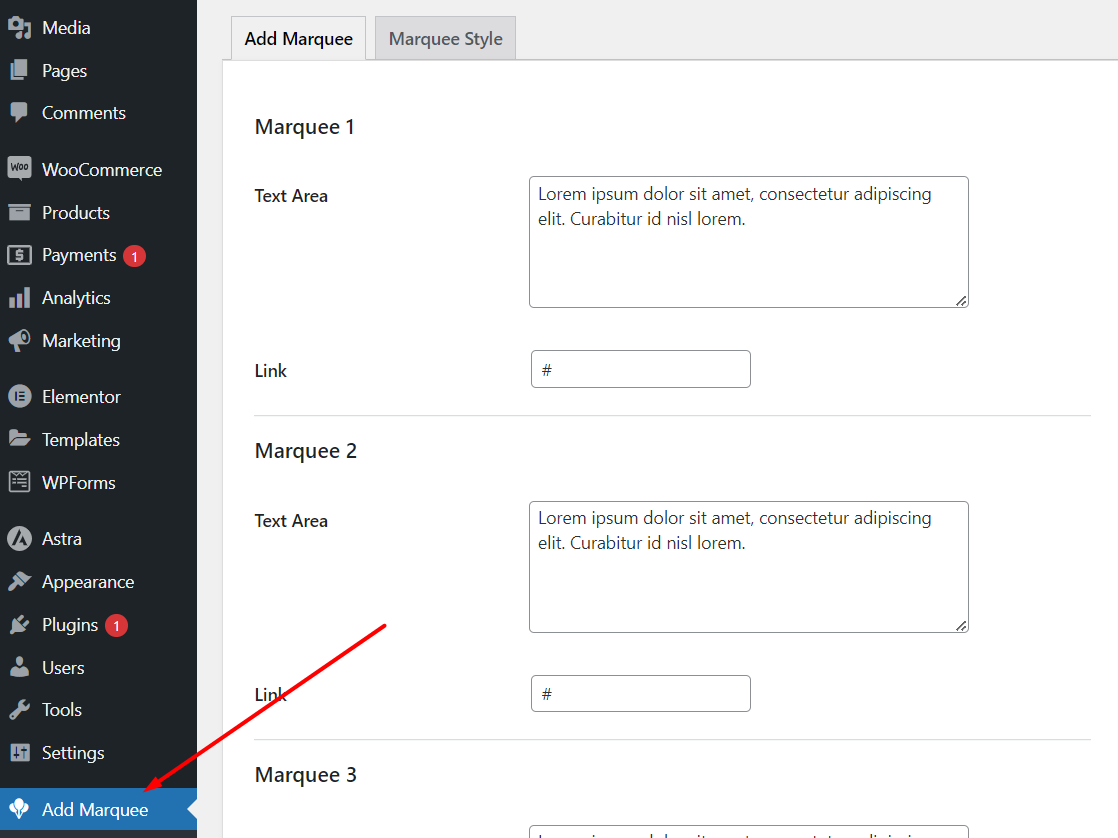Click the Tools wrench icon
The height and width of the screenshot is (838, 1118).
coord(19,710)
